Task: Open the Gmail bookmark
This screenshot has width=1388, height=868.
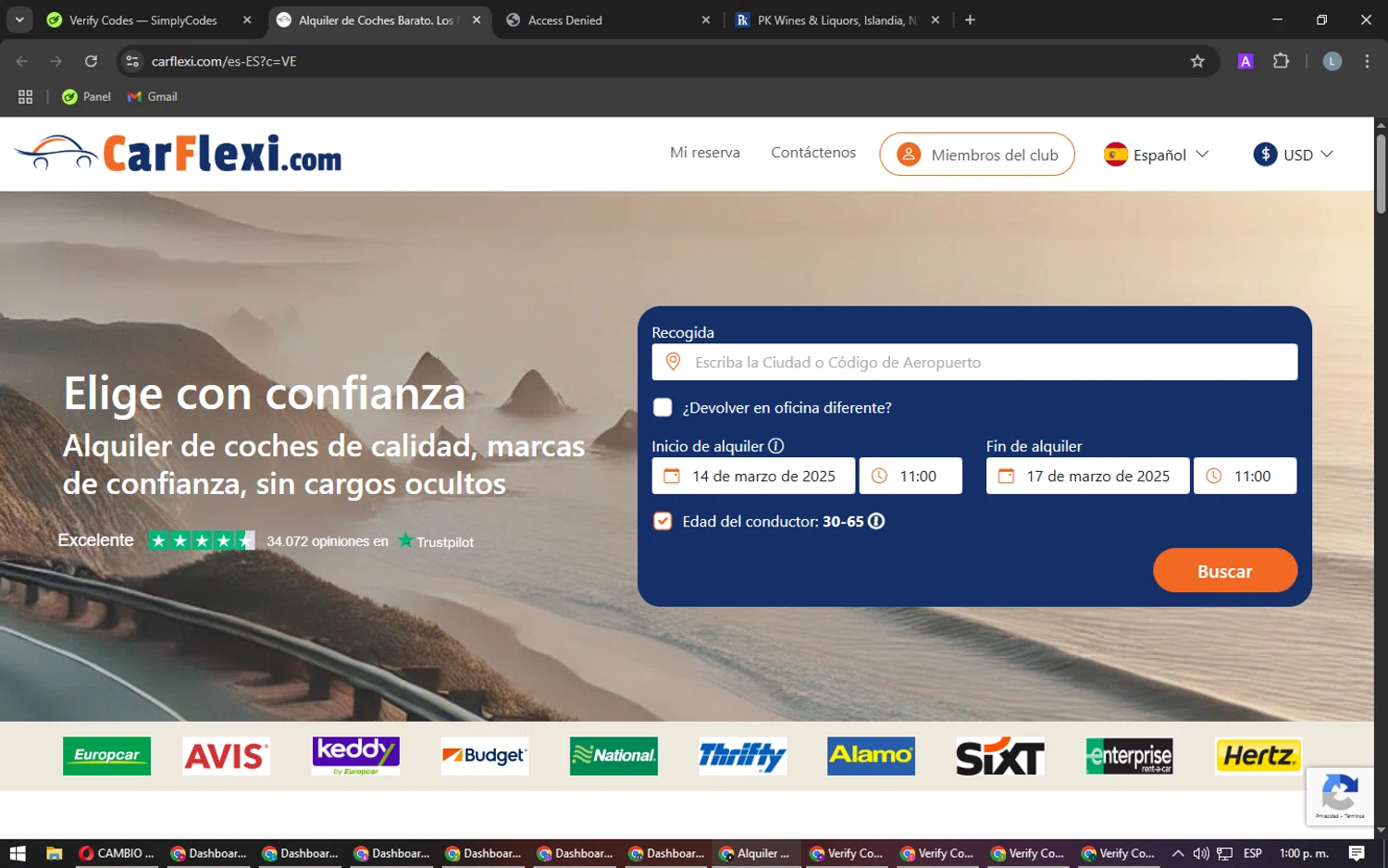Action: [x=153, y=96]
